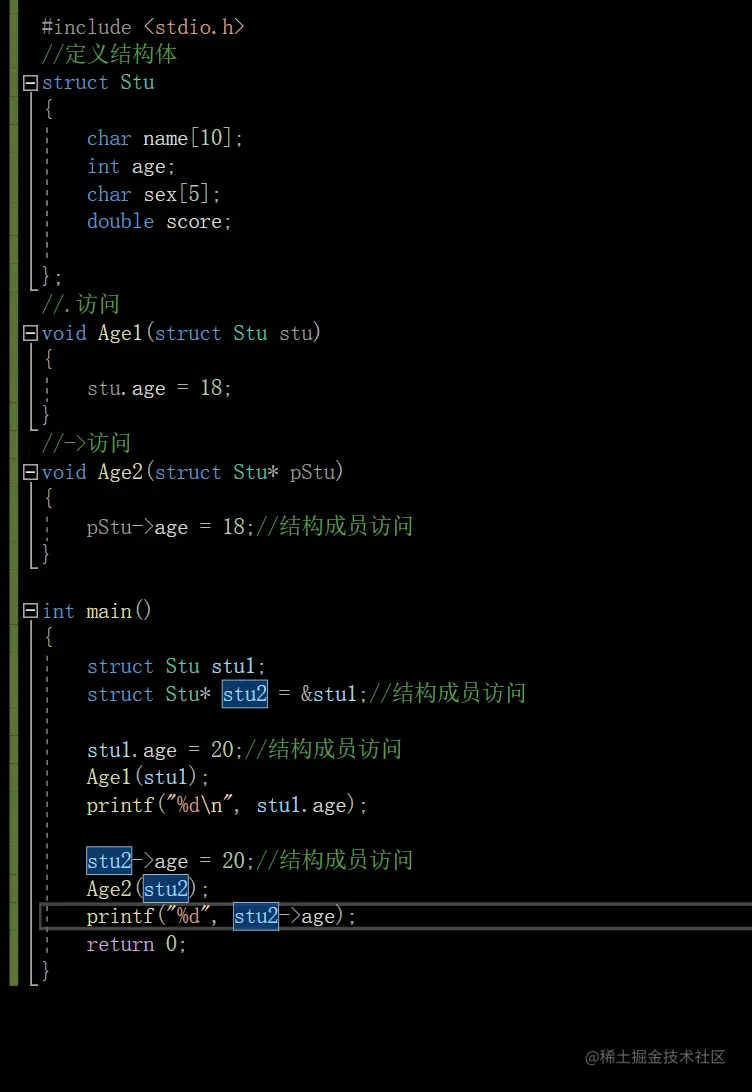Click the //->访问 comment

click(x=86, y=444)
